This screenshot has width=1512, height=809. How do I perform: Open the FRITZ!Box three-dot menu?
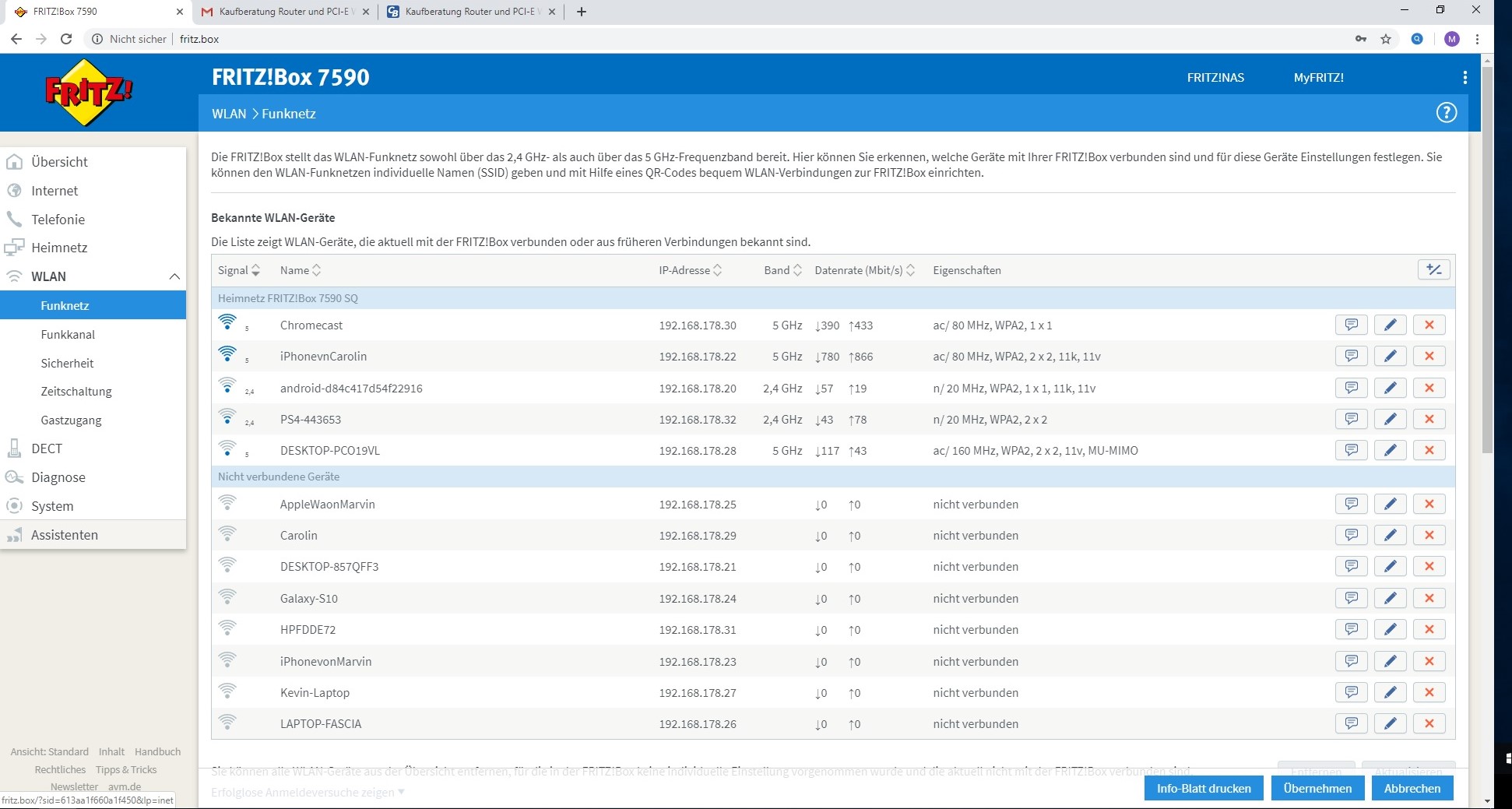pos(1465,78)
